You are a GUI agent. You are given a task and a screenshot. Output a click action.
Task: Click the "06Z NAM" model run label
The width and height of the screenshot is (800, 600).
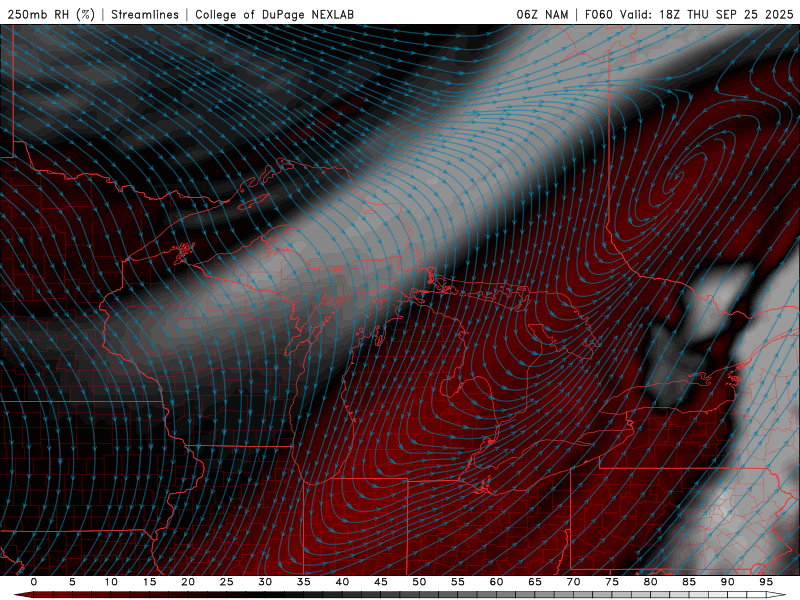542,15
